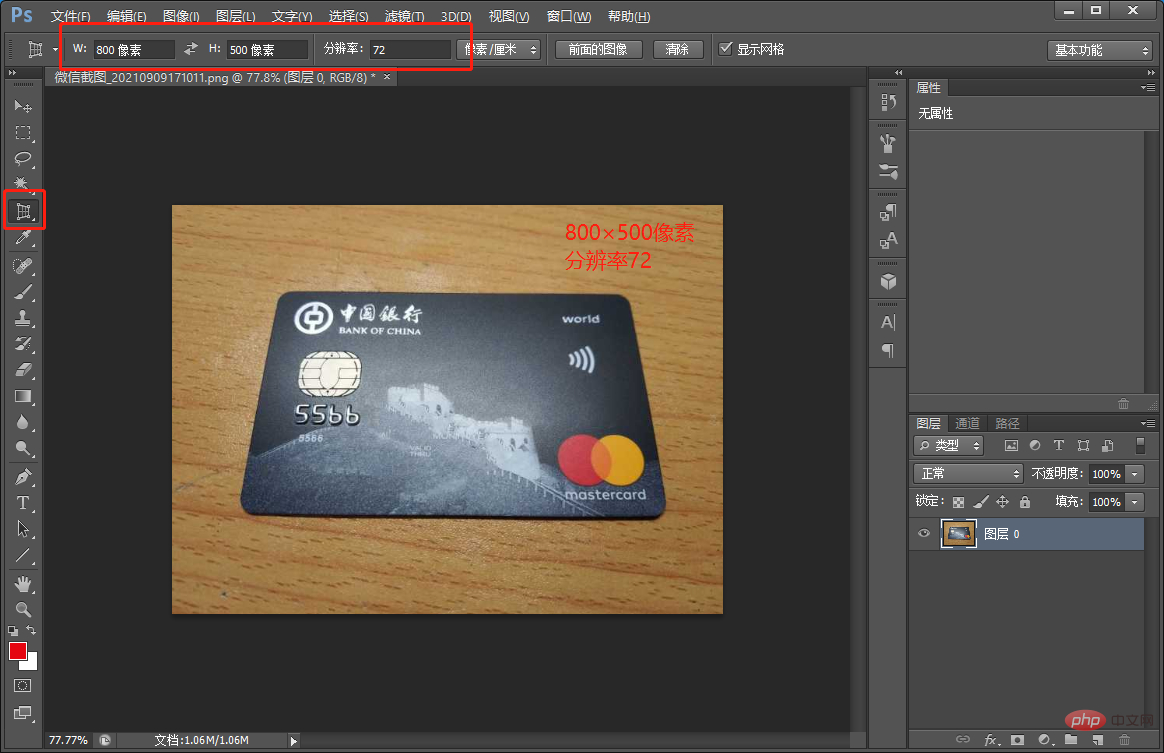Hide 图层 0 with the eye icon
The height and width of the screenshot is (753, 1164).
pyautogui.click(x=923, y=533)
